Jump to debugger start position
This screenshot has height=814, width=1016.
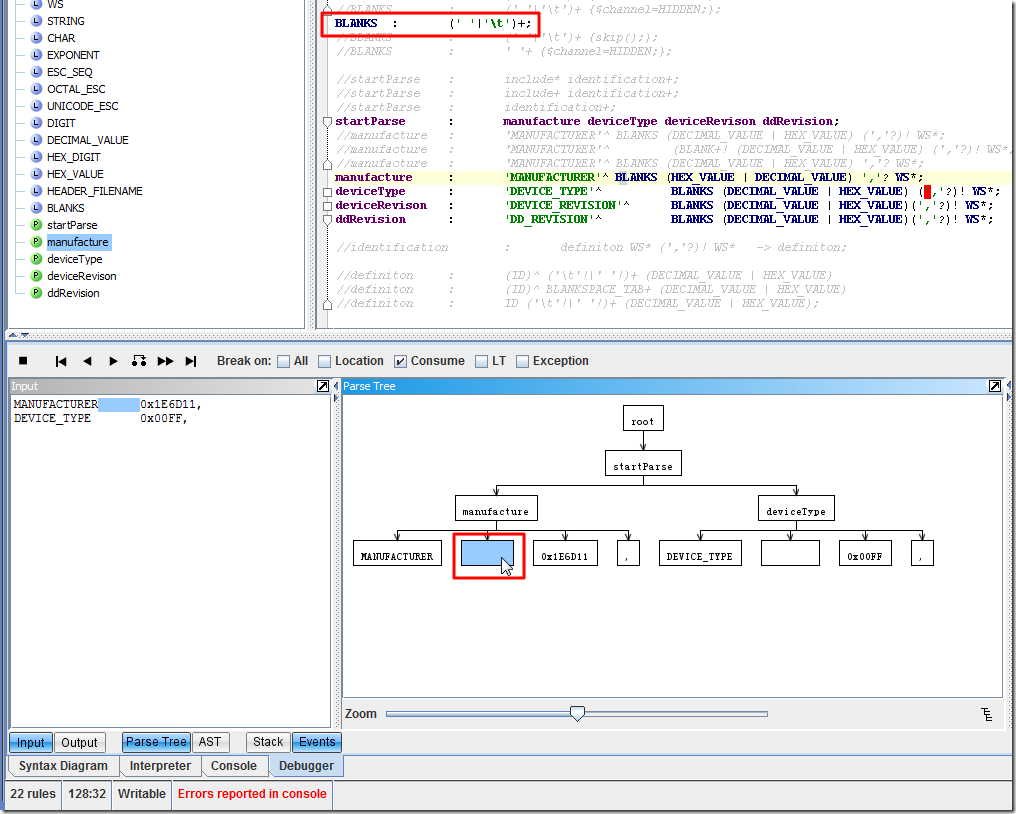click(x=61, y=361)
